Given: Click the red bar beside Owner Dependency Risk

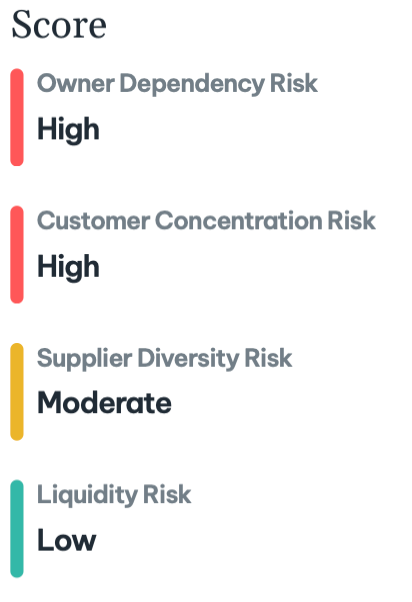Looking at the screenshot, I should pos(17,117).
